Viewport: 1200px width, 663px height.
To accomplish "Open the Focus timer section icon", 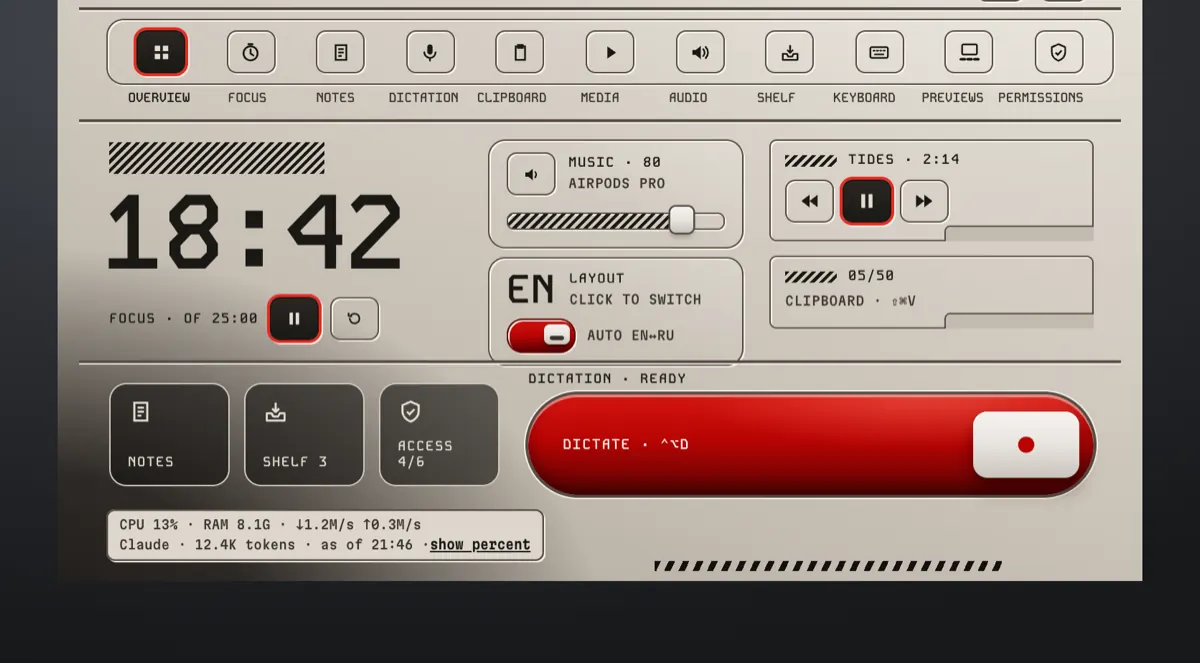I will [x=251, y=52].
